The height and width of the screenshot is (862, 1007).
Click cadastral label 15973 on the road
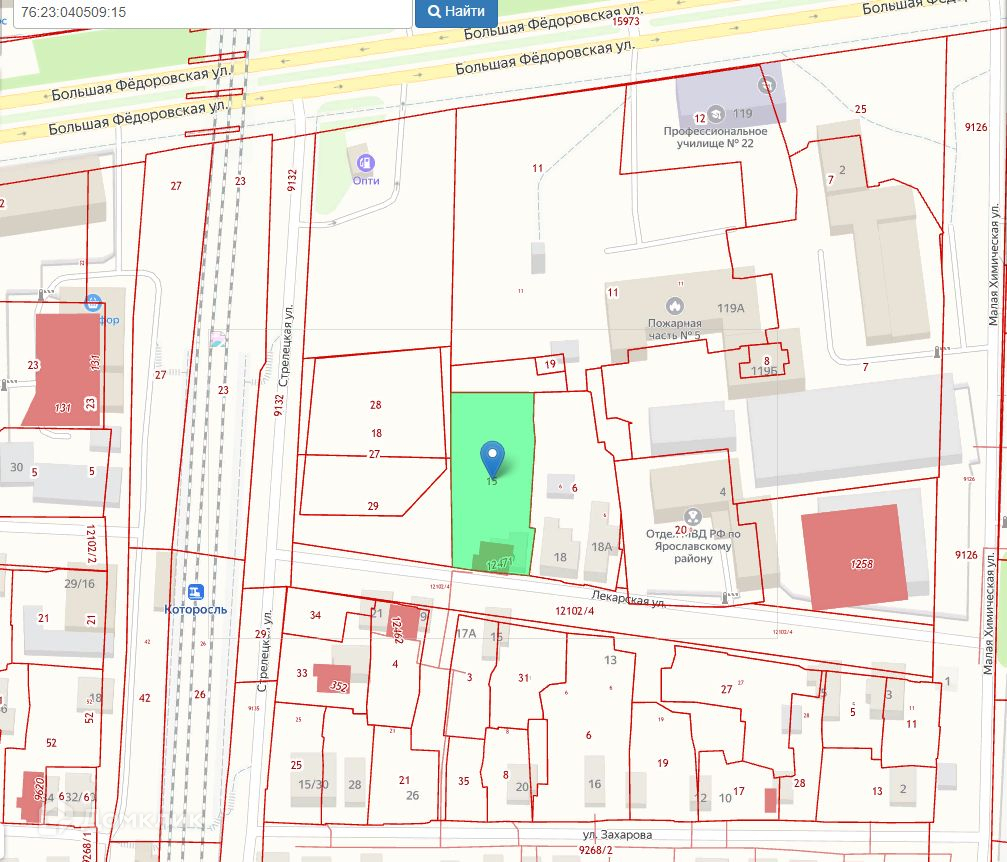point(626,21)
